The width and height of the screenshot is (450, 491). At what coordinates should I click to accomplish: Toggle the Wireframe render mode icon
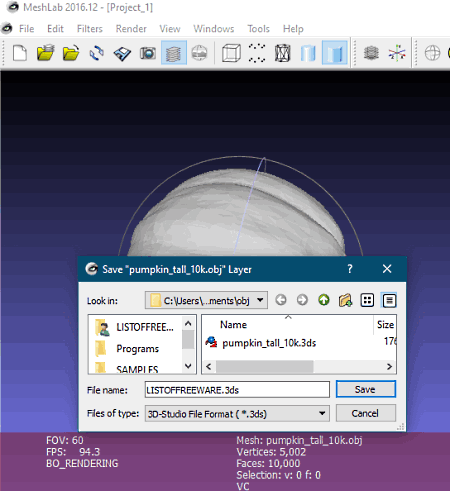pos(283,53)
